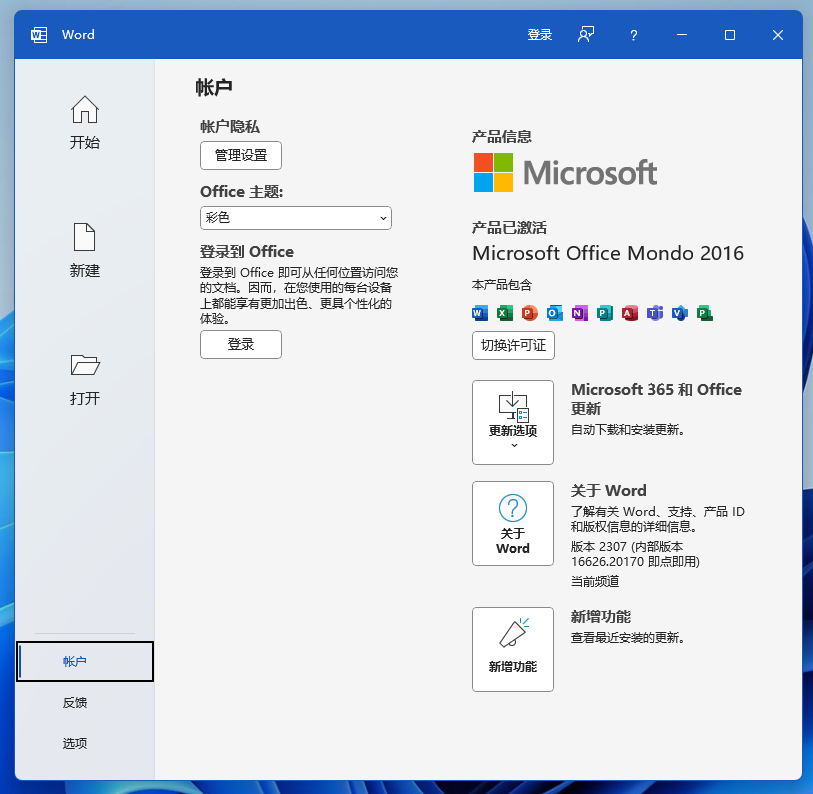Click Manage Settings (管理设置) button
The height and width of the screenshot is (794, 813).
click(241, 155)
